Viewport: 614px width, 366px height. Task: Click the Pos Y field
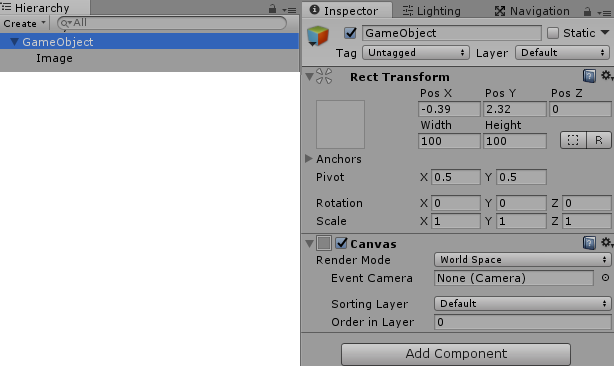point(515,109)
